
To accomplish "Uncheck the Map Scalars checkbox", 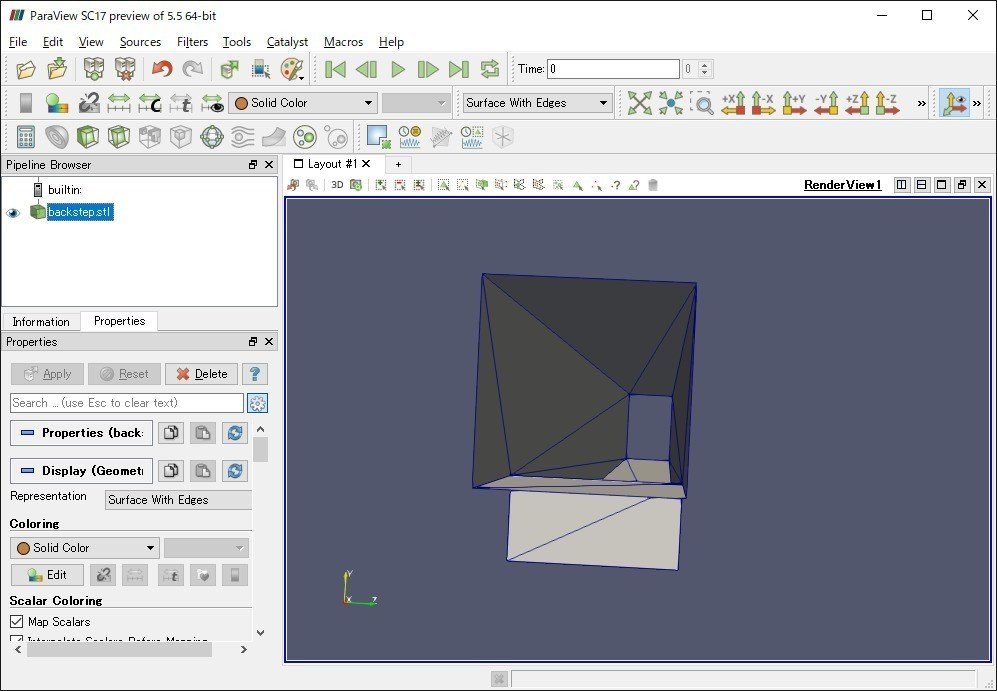I will [x=16, y=622].
